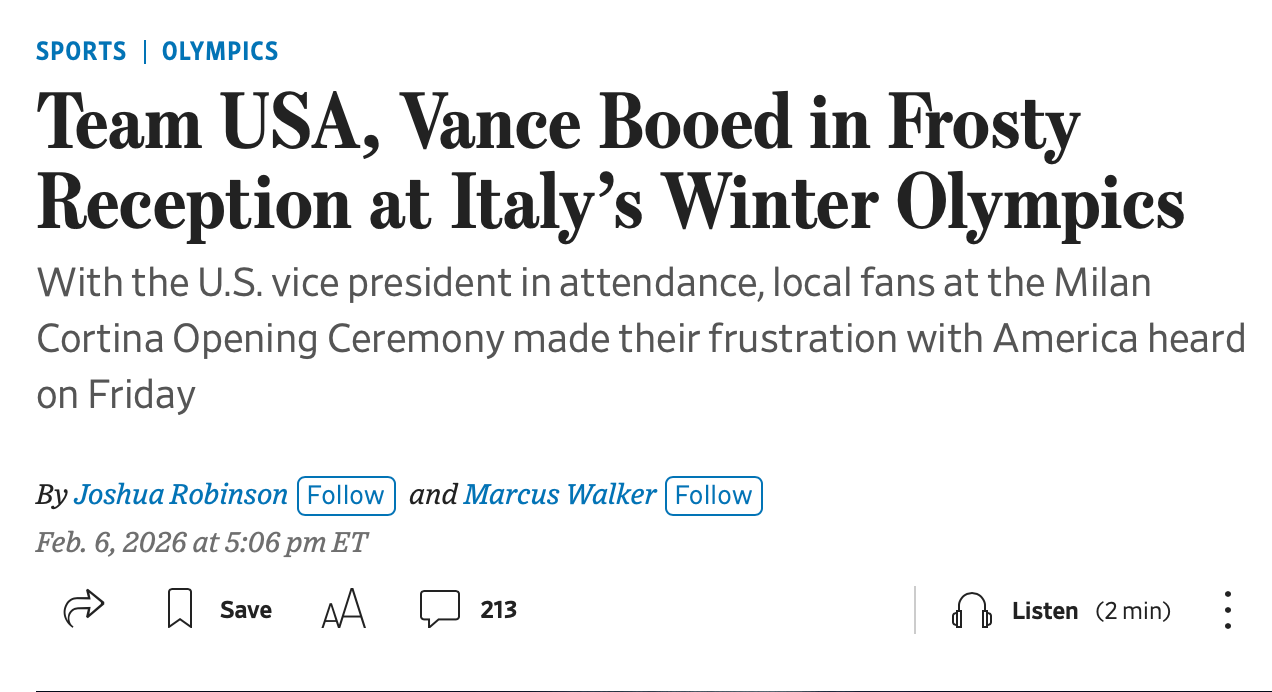The height and width of the screenshot is (692, 1272).
Task: Open comments via the speech bubble icon
Action: [440, 609]
